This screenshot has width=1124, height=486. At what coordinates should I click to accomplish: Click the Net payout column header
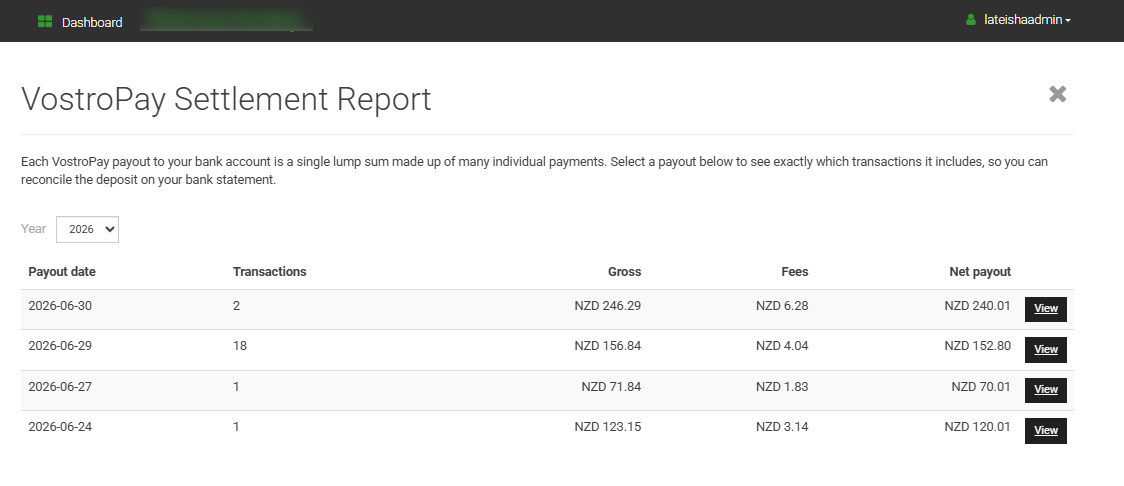point(980,272)
